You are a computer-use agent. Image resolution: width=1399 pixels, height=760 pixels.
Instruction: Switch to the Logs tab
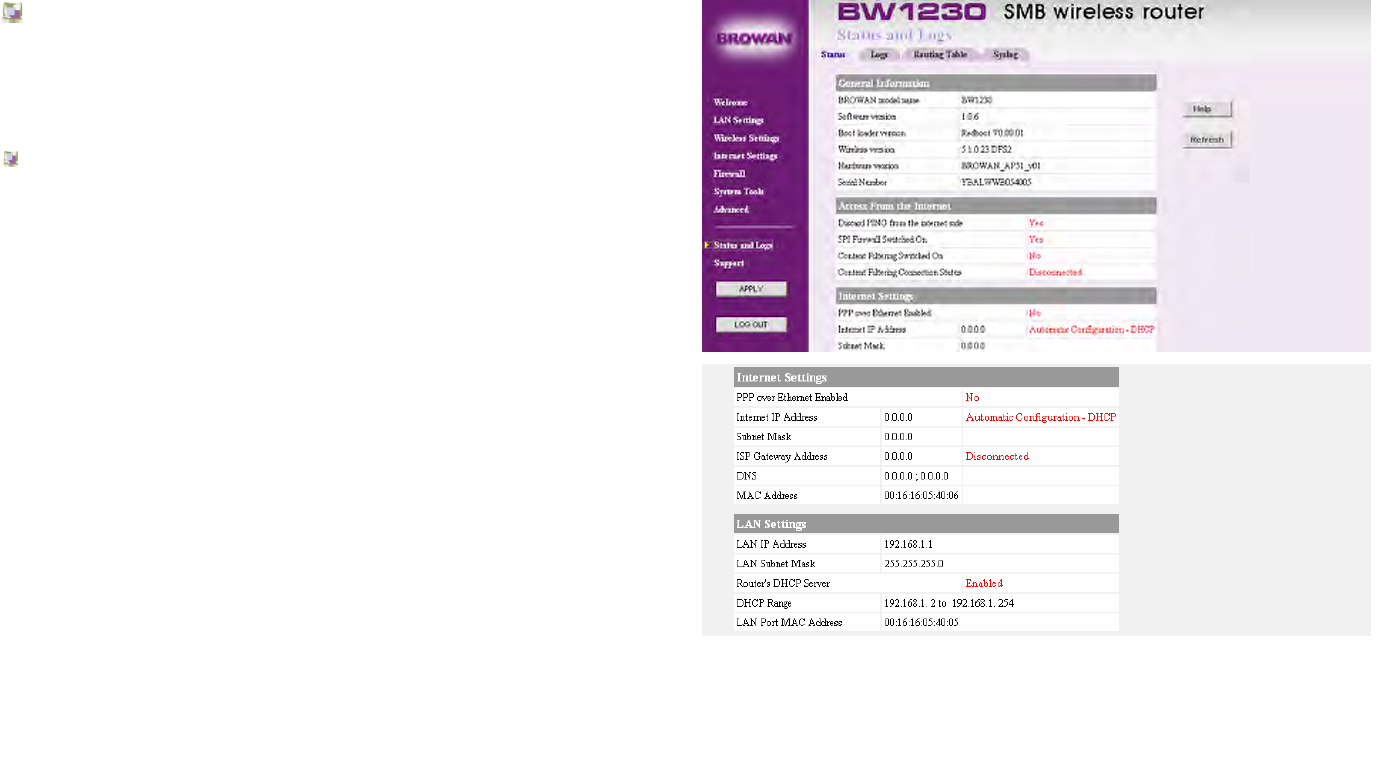[x=879, y=54]
